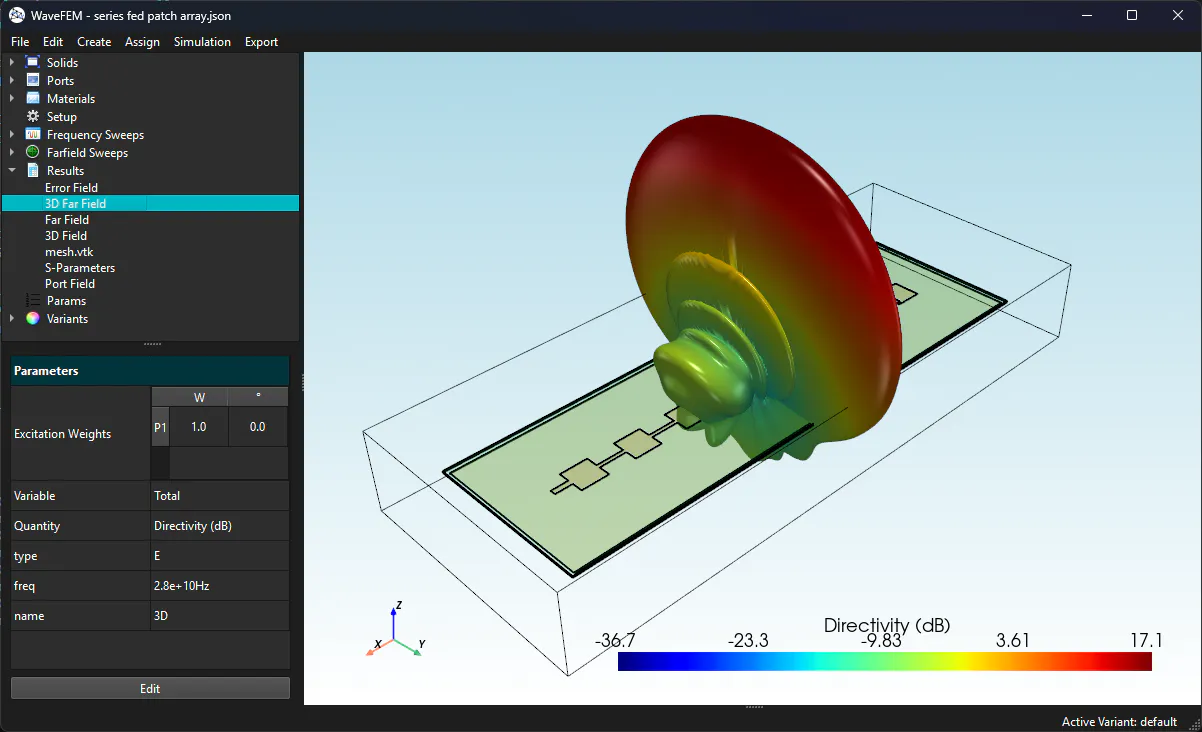The height and width of the screenshot is (732, 1202).
Task: Click the Ports tree icon
Action: tap(33, 80)
